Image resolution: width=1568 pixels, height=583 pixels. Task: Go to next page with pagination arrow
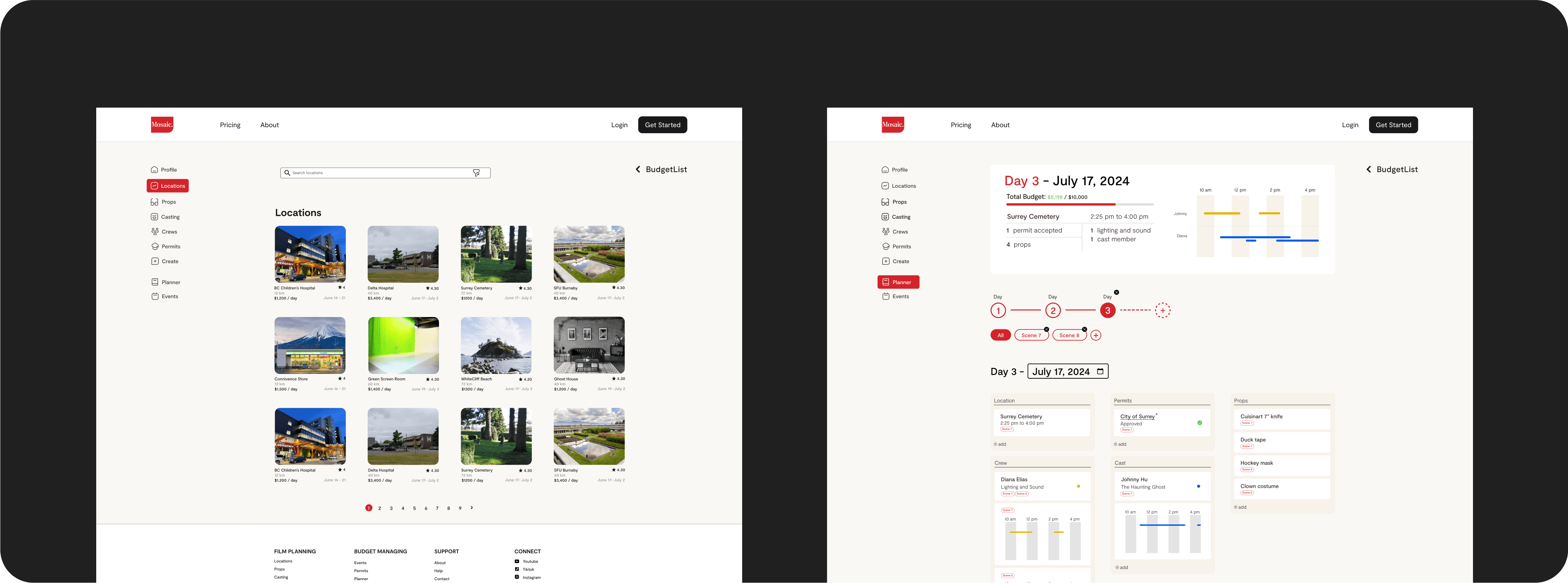coord(472,508)
